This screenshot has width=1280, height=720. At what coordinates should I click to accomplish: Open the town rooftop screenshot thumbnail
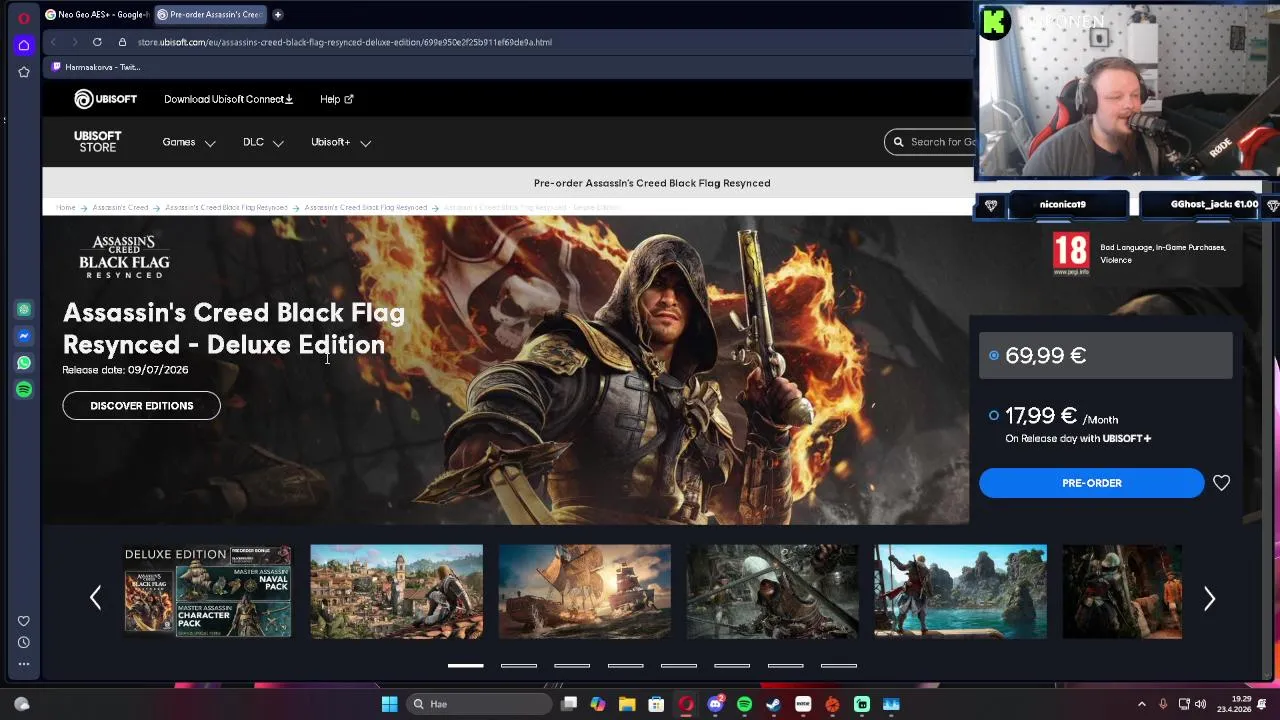[396, 591]
